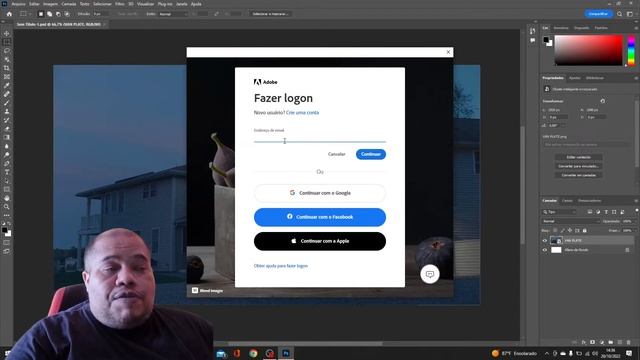The image size is (640, 360).
Task: Open the Color panel options menu
Action: [636, 28]
